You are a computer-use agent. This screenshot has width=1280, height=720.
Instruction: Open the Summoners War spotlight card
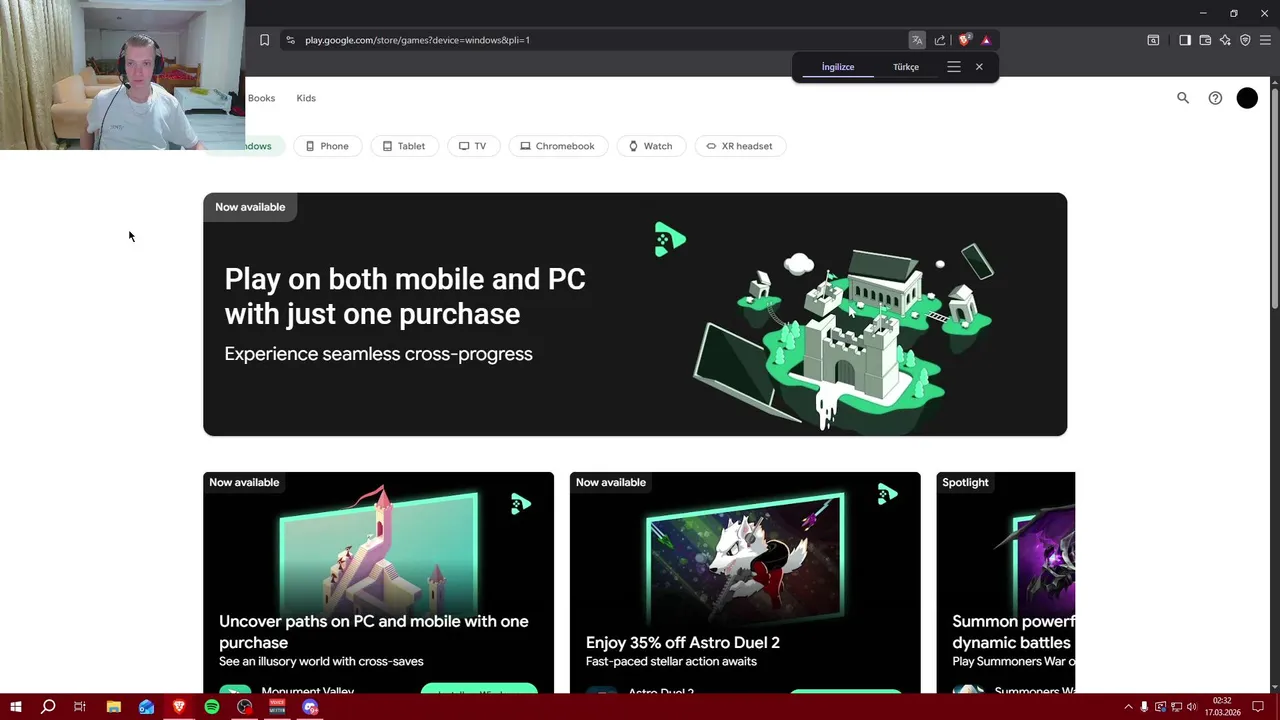[x=1006, y=582]
